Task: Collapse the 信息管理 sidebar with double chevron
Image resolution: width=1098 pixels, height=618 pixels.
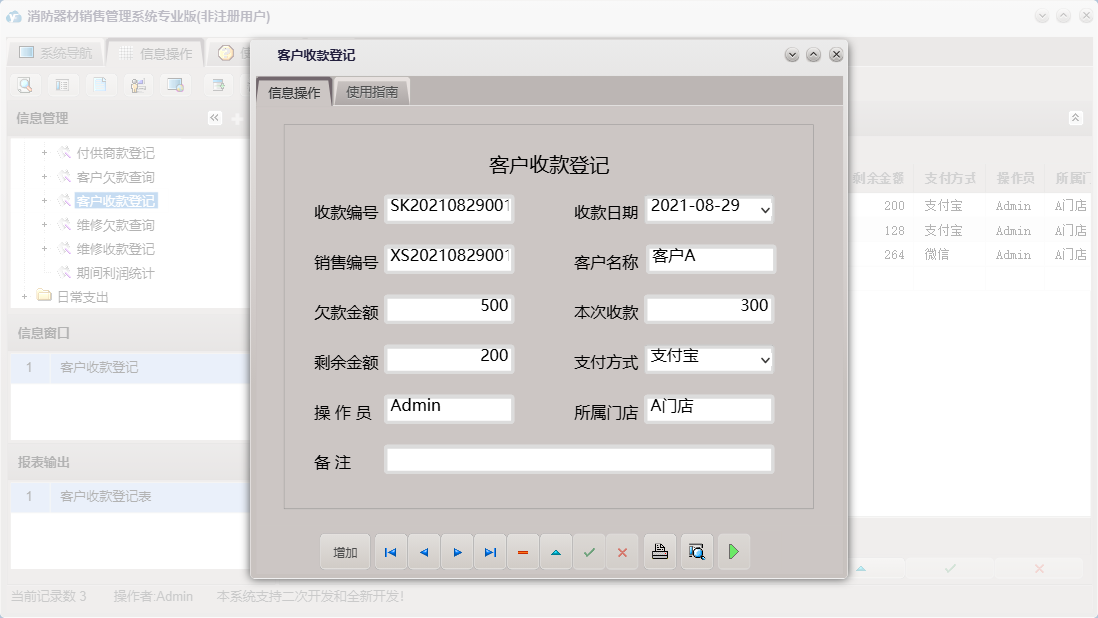Action: [213, 117]
